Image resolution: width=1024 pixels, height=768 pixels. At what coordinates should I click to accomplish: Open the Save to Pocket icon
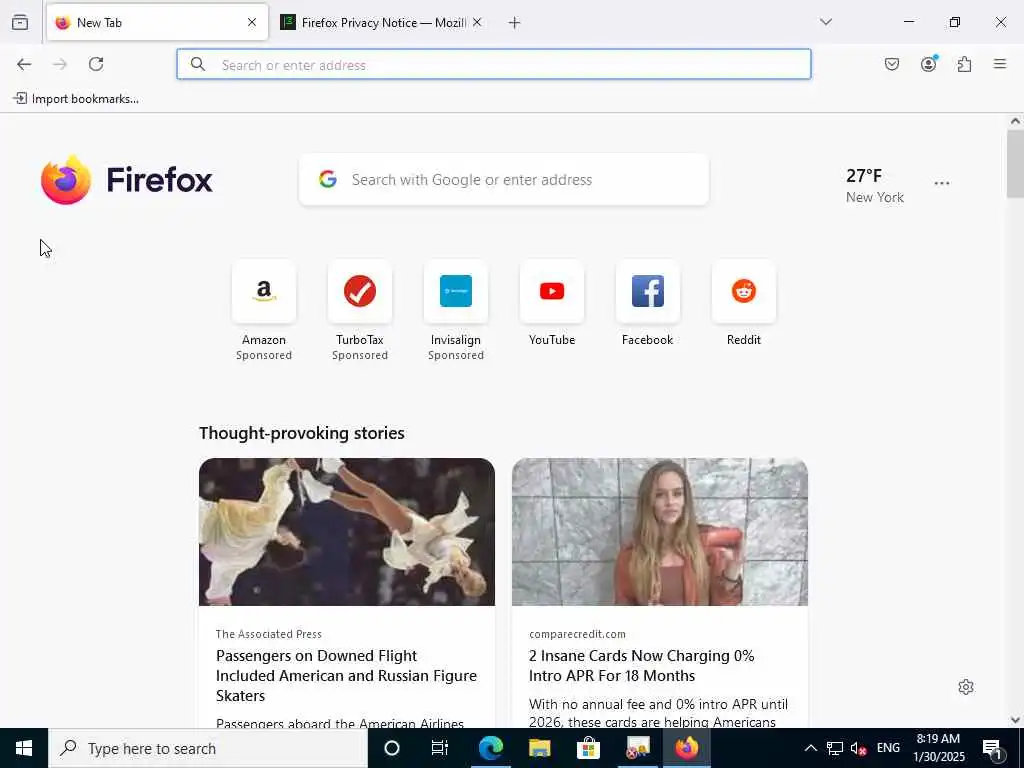pyautogui.click(x=891, y=64)
